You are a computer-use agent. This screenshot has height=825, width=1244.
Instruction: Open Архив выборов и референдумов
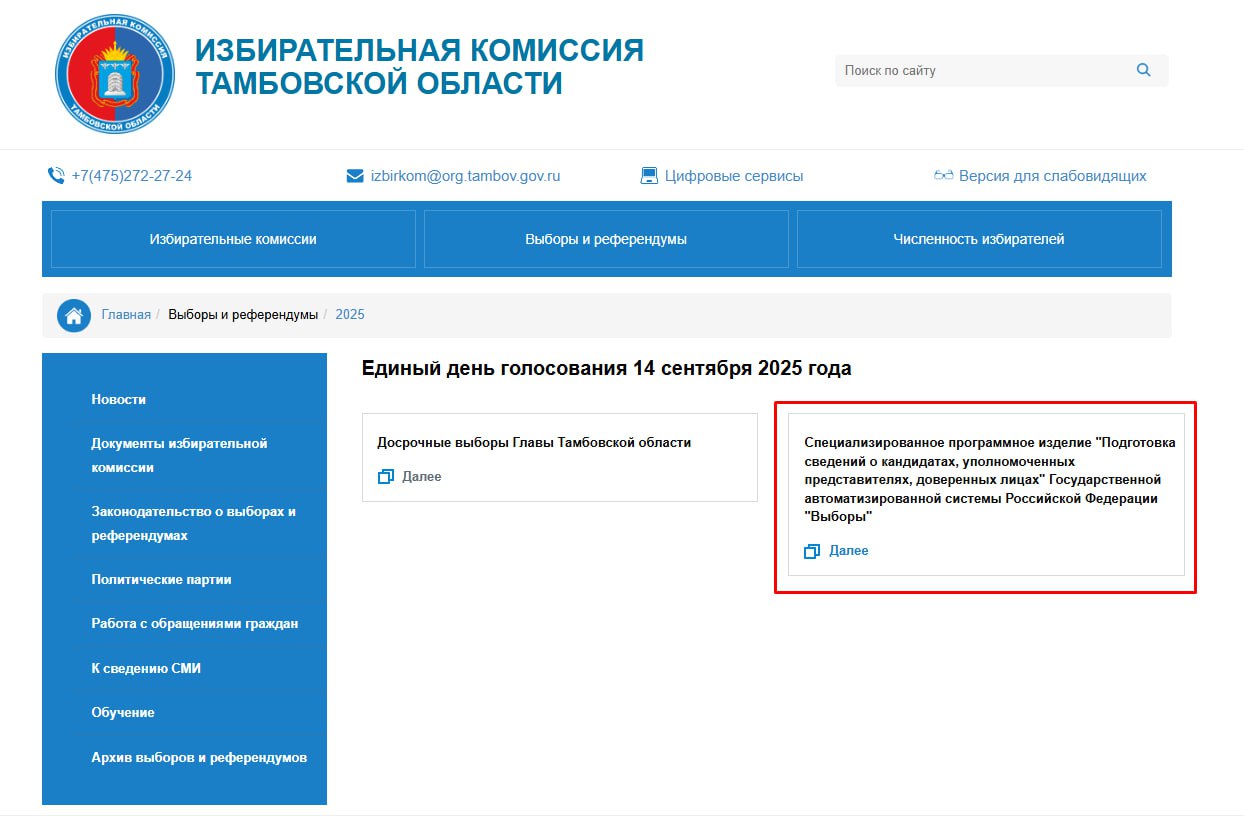coord(199,757)
